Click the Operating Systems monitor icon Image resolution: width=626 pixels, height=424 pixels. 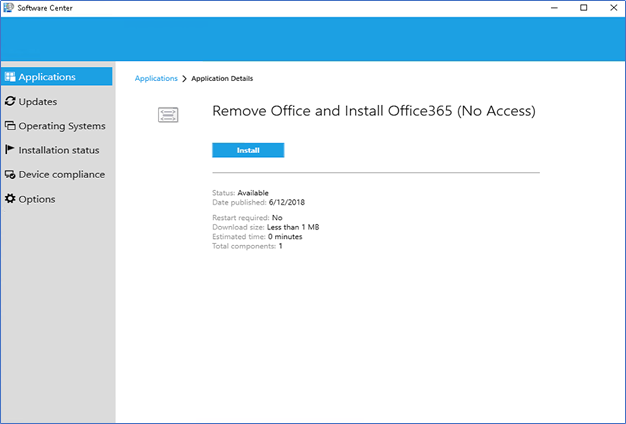10,126
